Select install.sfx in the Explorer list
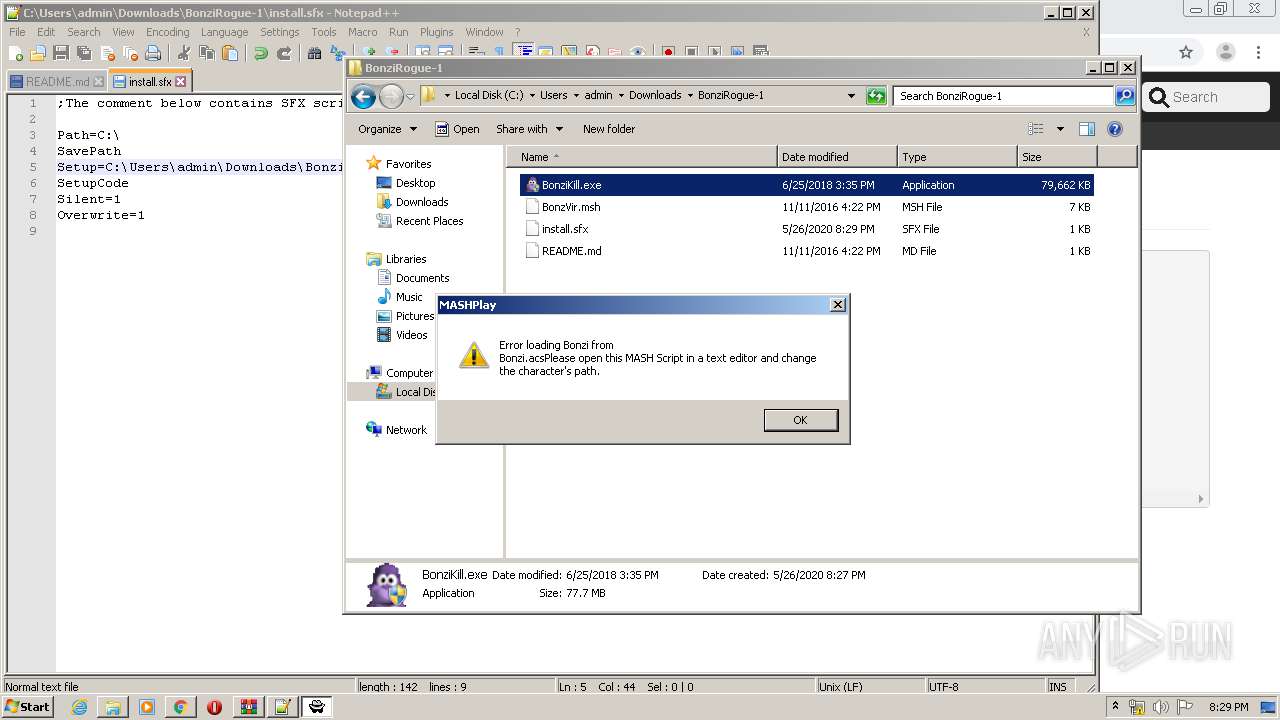Screen dimensions: 1280x720 [806, 229]
